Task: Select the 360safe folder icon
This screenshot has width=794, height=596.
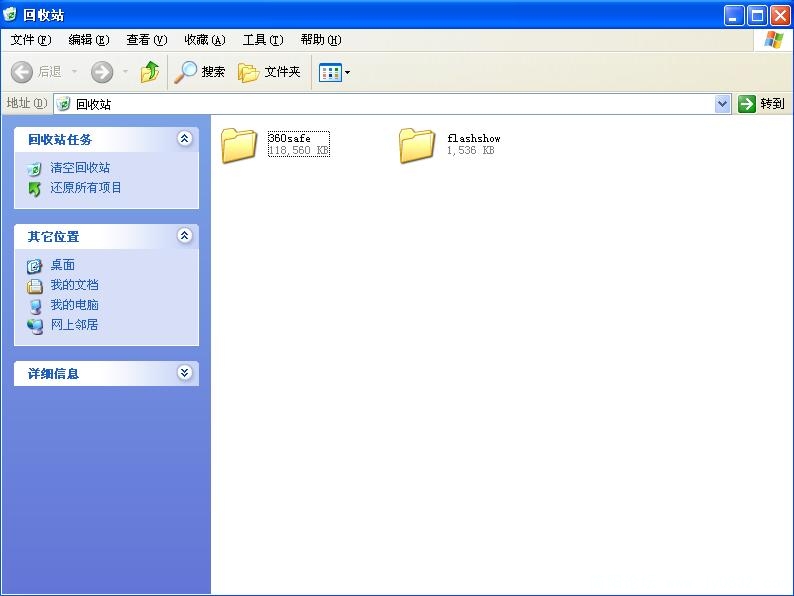Action: point(239,145)
